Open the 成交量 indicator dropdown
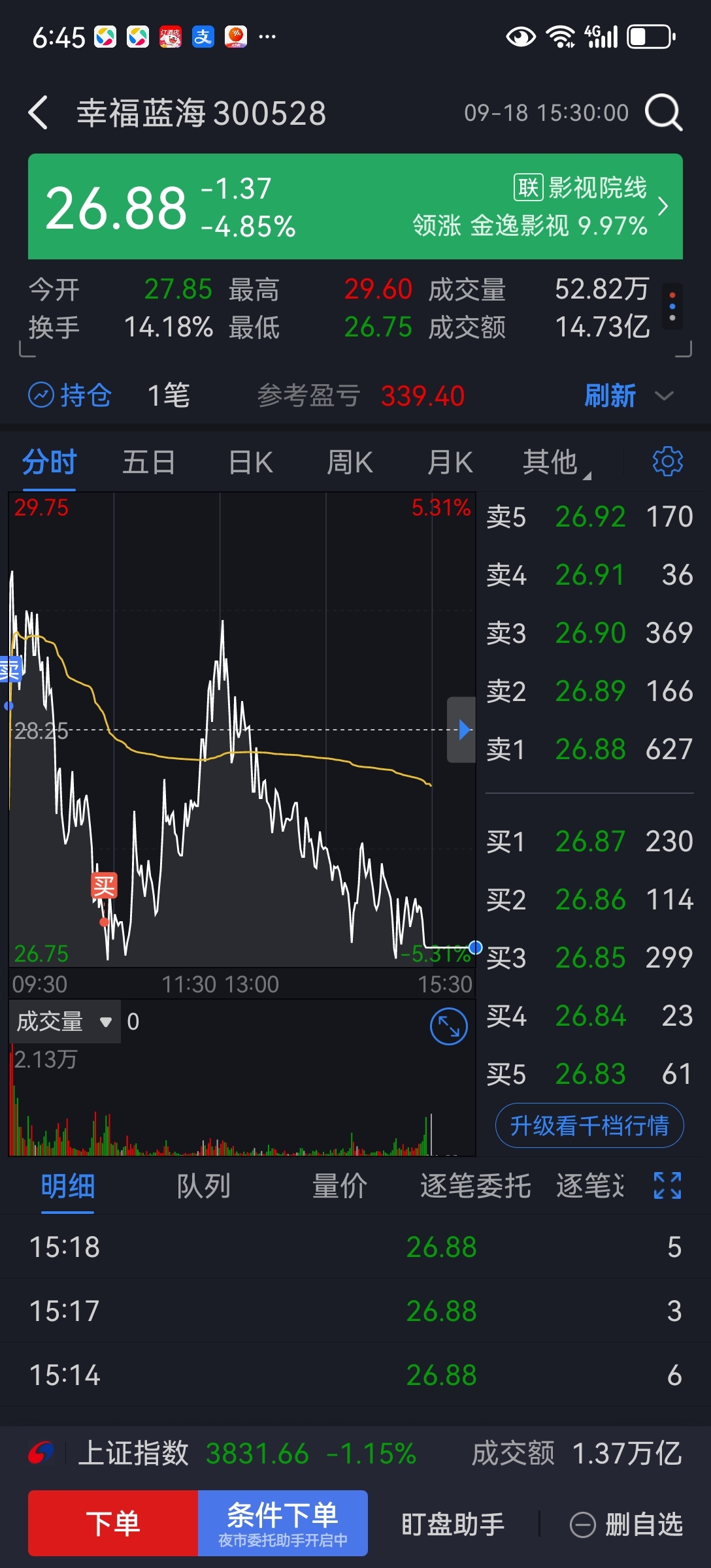Image resolution: width=711 pixels, height=1568 pixels. coord(65,1021)
